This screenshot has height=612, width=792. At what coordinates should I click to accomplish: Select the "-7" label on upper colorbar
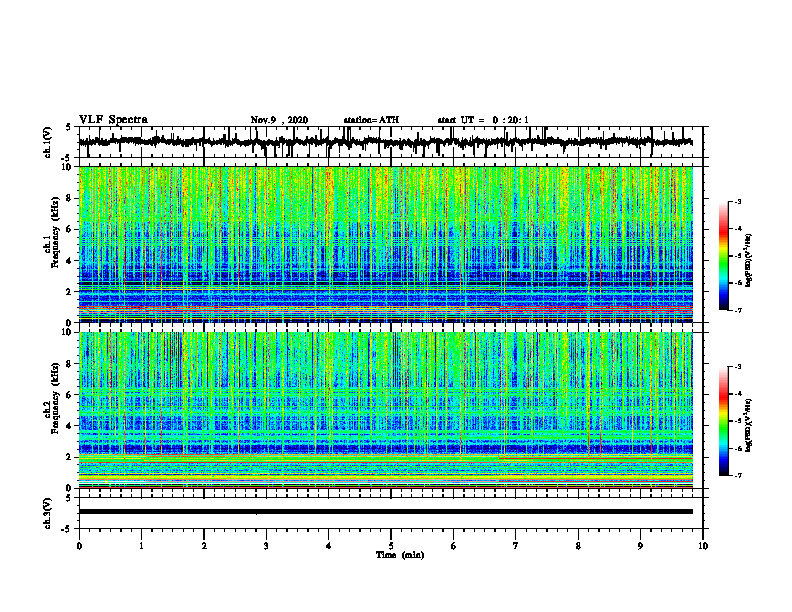tap(737, 311)
